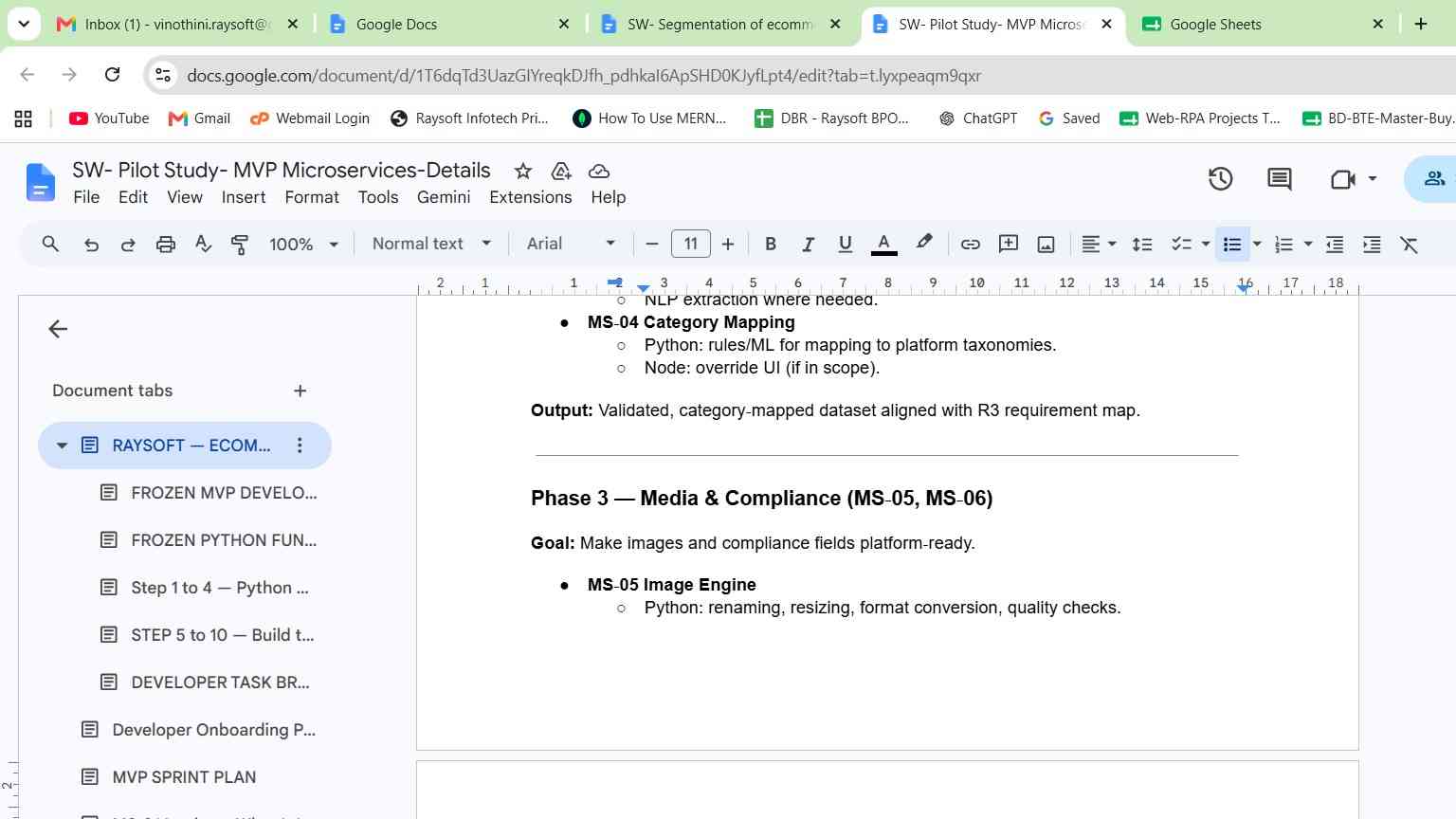Open the Normal text style dropdown
Screen dimensions: 1456x819
click(x=431, y=244)
